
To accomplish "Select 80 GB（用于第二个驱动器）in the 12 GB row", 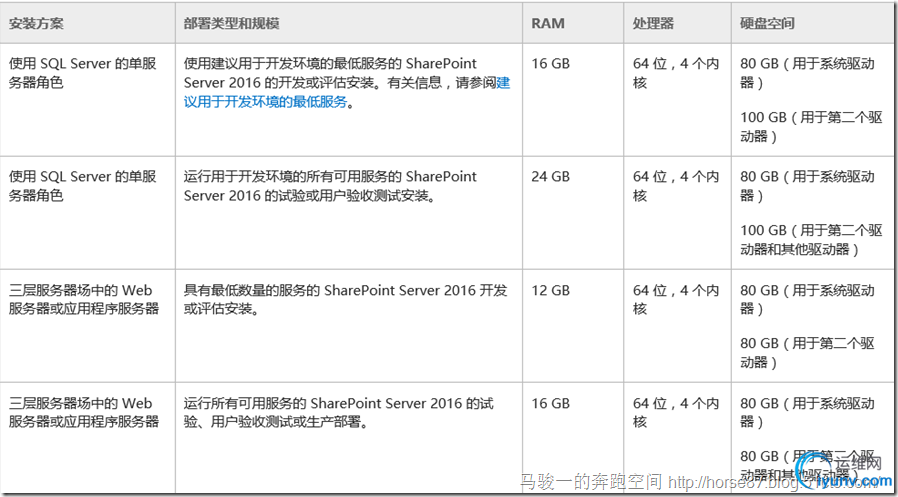I will click(x=808, y=353).
